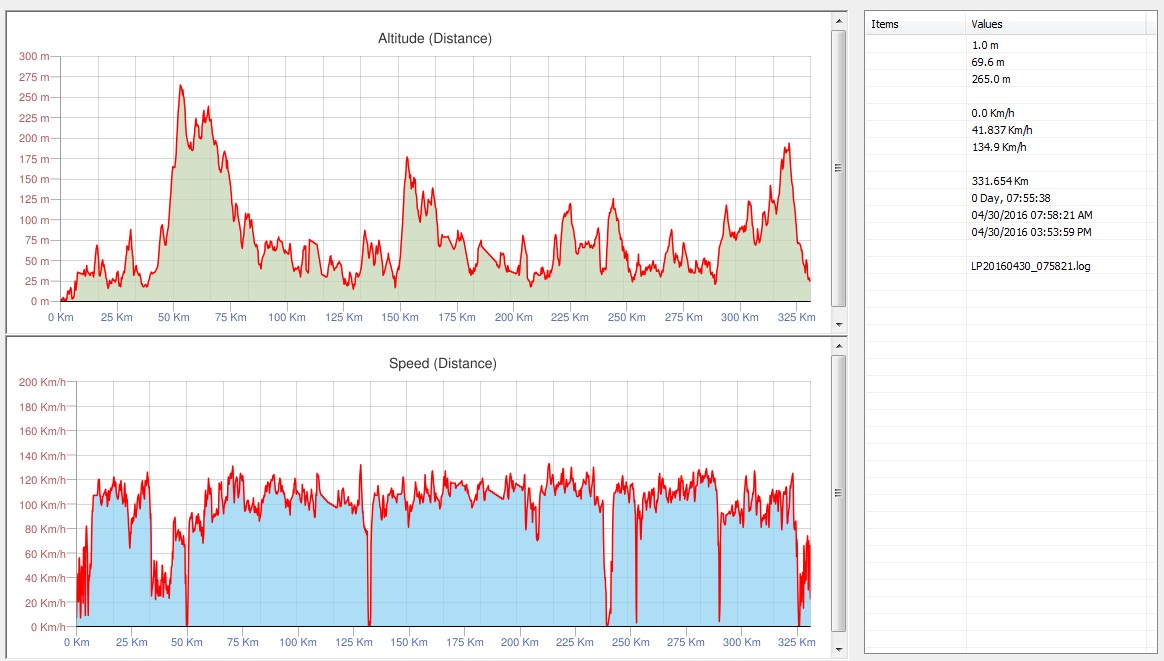Select the 03:53:59 PM end time row
1164x661 pixels.
point(1031,232)
